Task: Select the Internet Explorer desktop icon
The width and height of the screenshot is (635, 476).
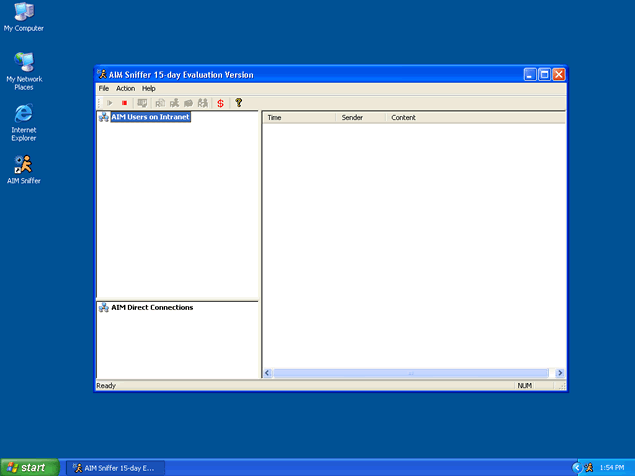Action: (24, 119)
